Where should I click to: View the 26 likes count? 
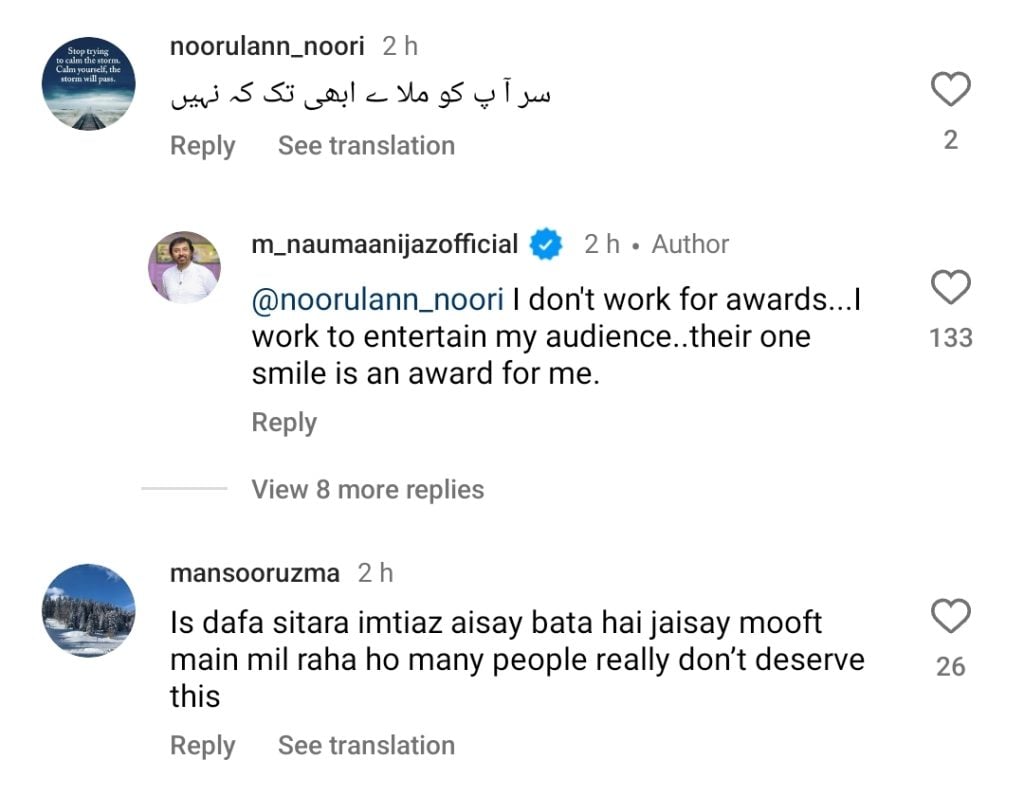[x=950, y=666]
